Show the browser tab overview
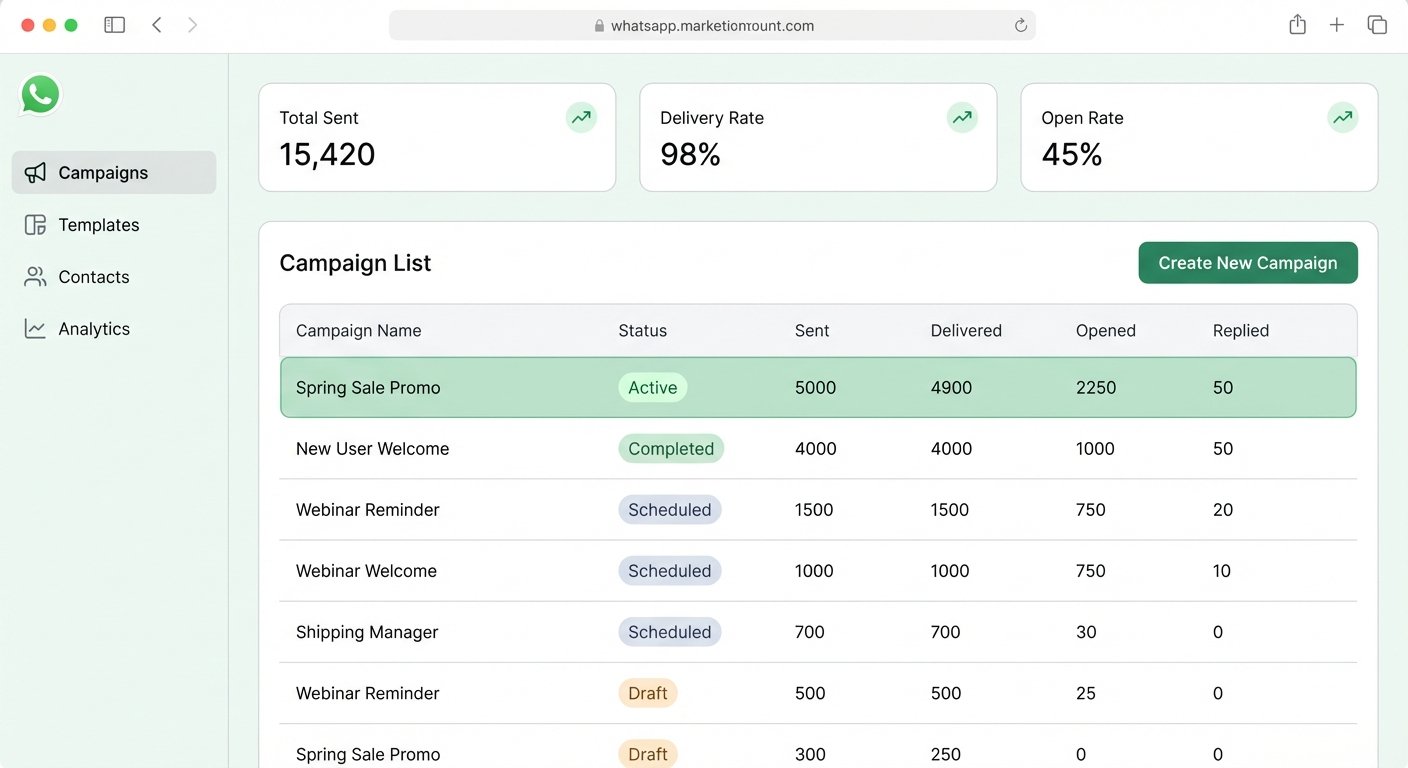This screenshot has height=768, width=1408. tap(1377, 25)
